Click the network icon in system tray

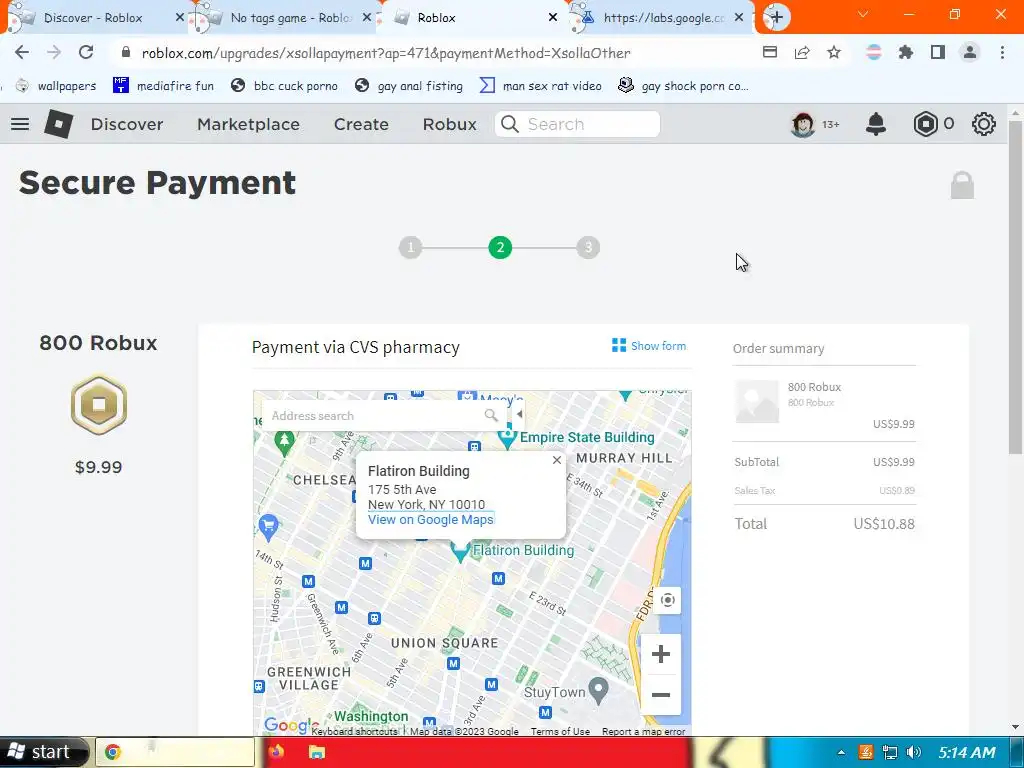889,752
